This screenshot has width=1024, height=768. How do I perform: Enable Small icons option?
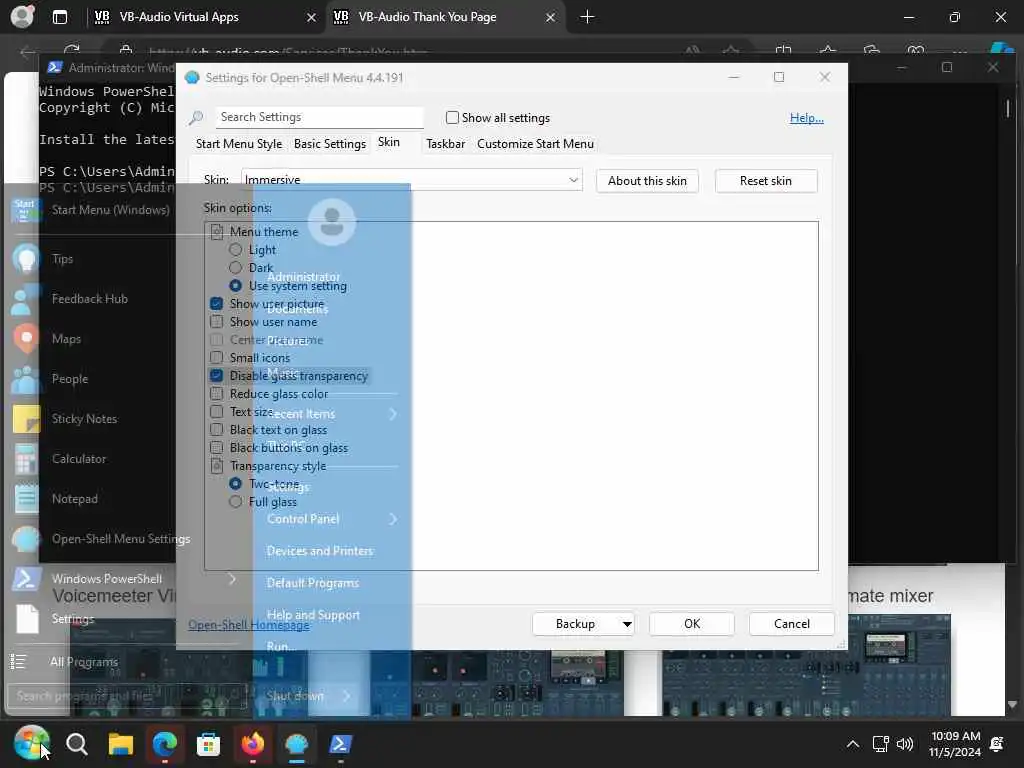pyautogui.click(x=217, y=358)
